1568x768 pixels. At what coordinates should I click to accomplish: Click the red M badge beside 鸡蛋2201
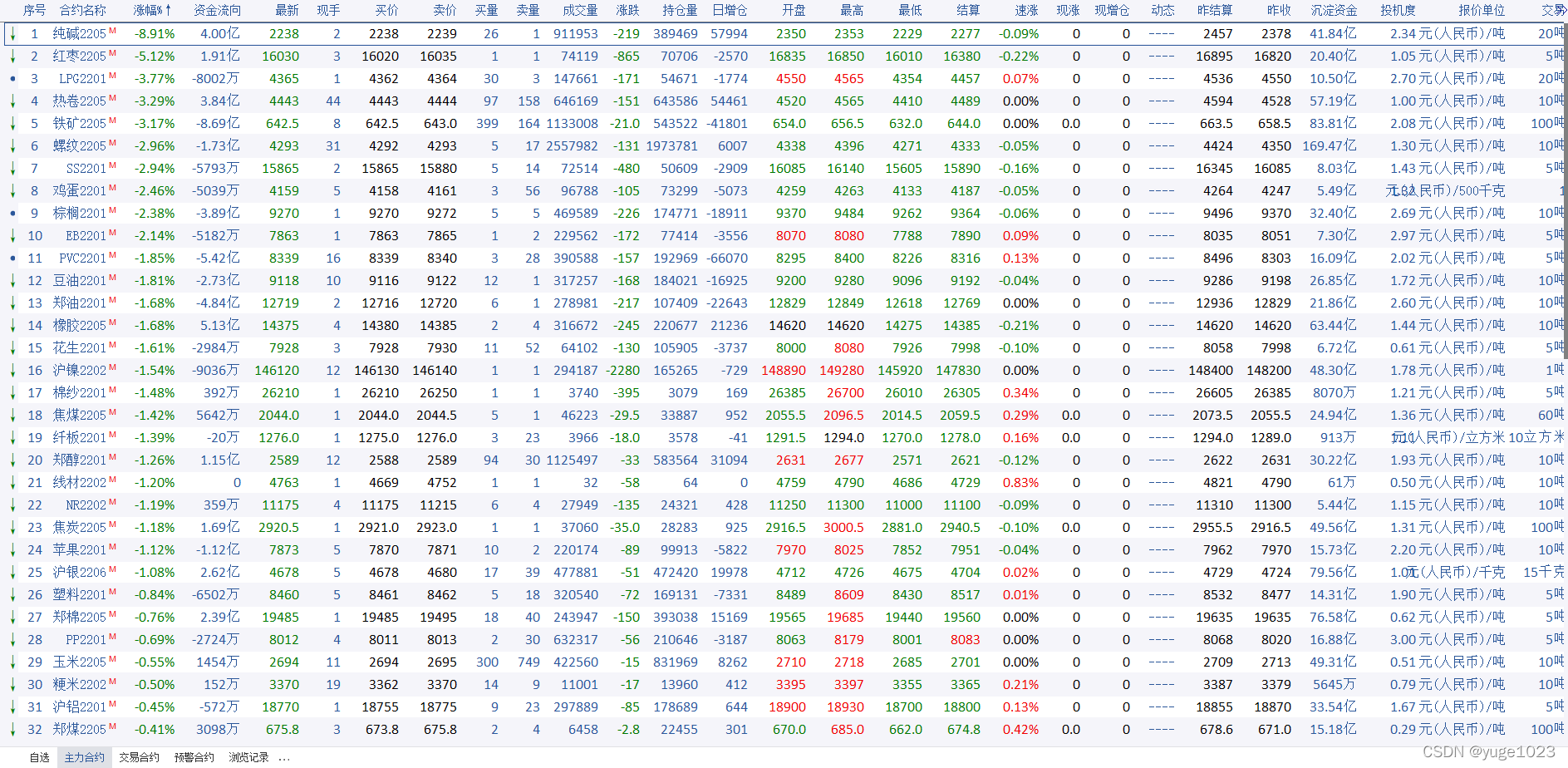[112, 188]
